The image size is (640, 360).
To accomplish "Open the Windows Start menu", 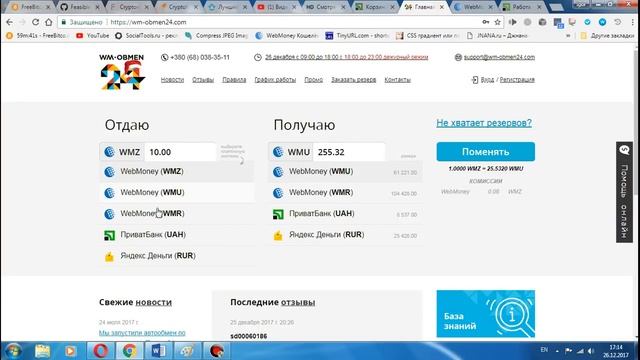I will coord(13,351).
